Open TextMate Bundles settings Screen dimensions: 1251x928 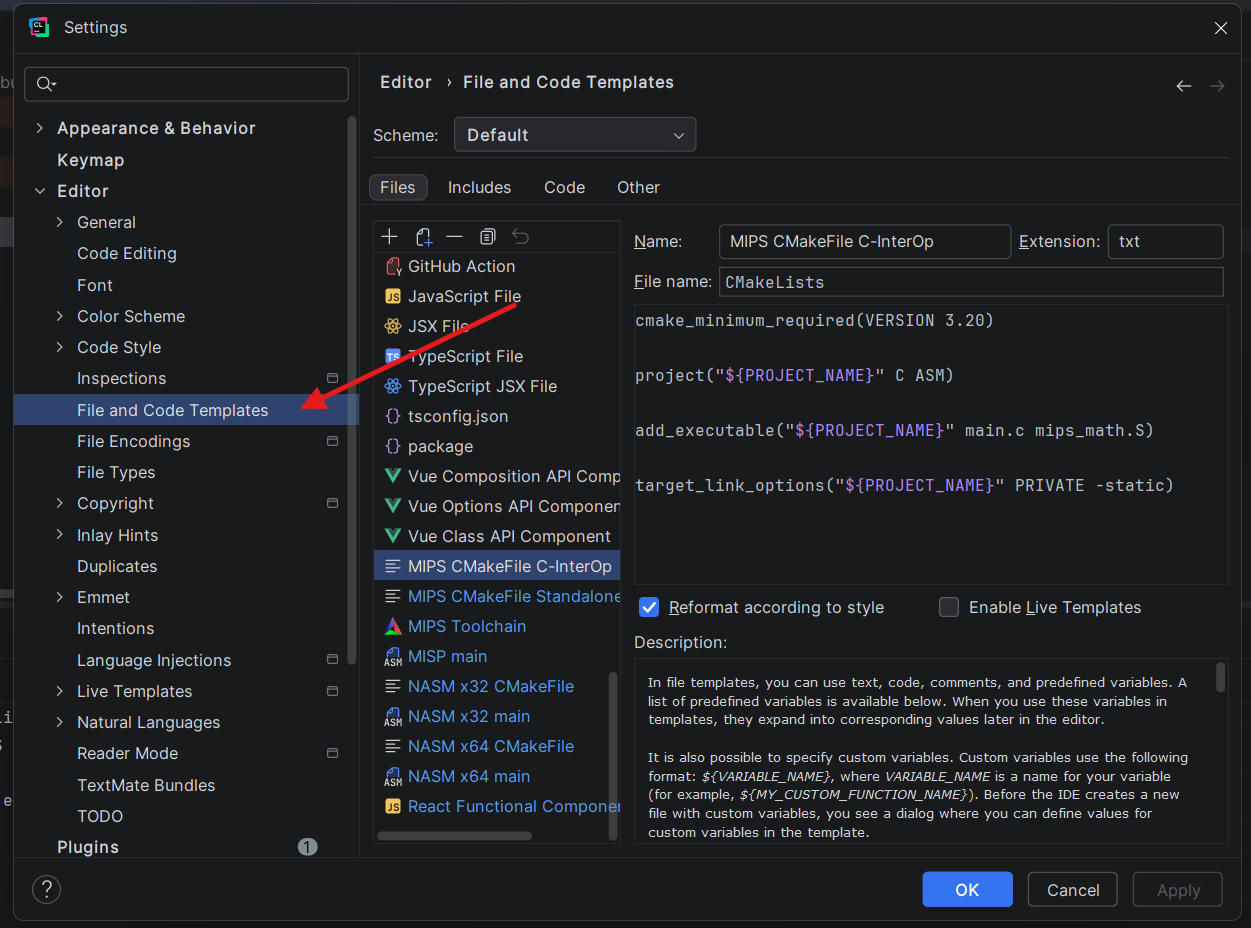[x=146, y=785]
